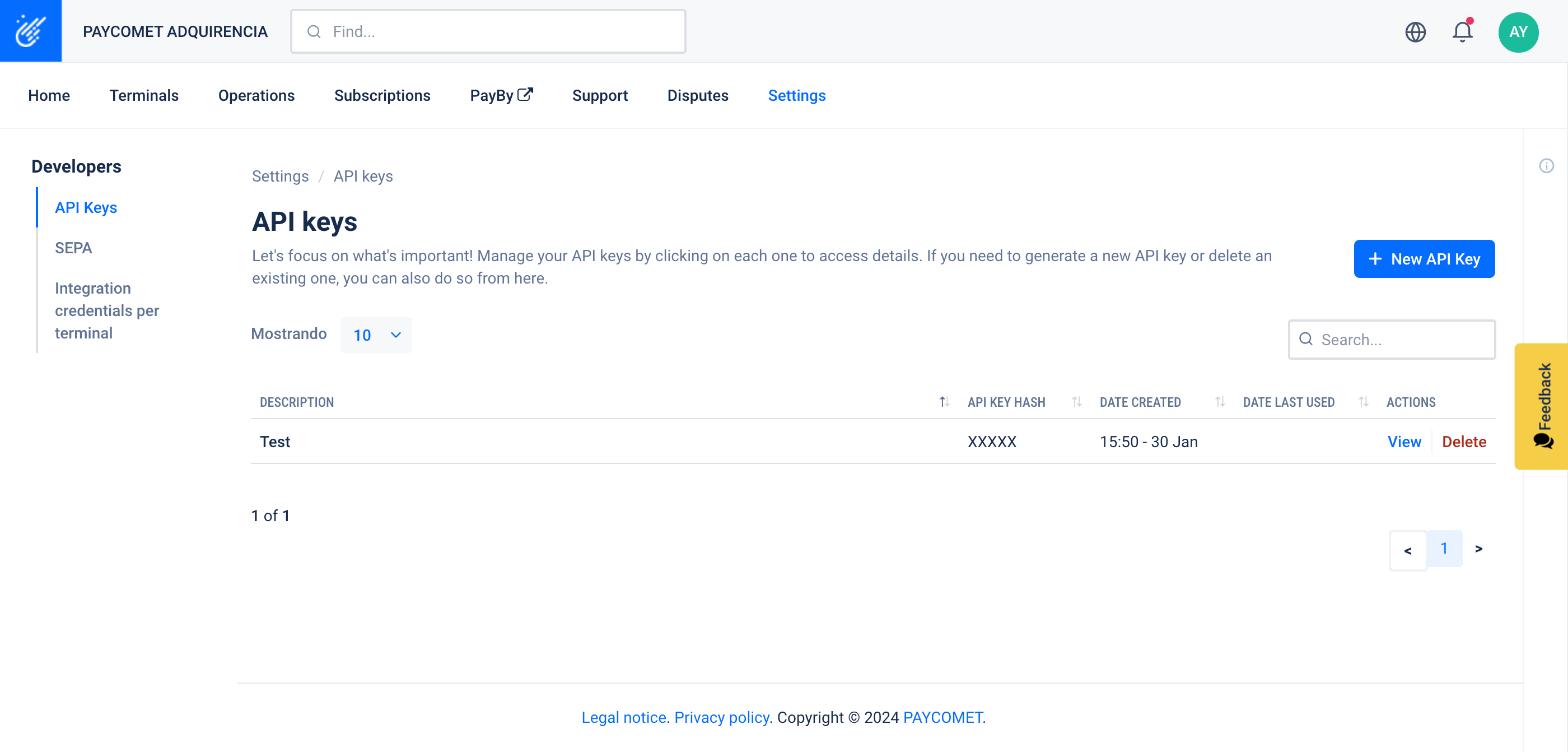Select SEPA in Developers sidebar
1568x752 pixels.
(73, 248)
